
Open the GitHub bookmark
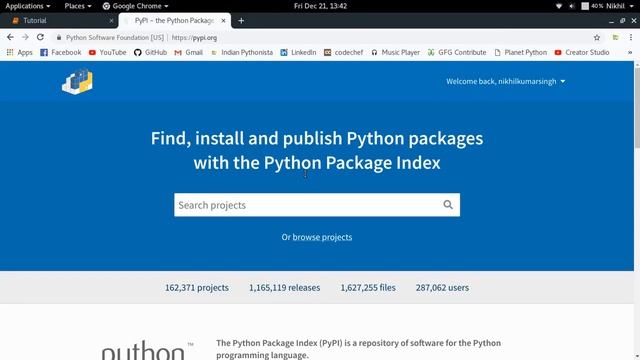click(151, 52)
